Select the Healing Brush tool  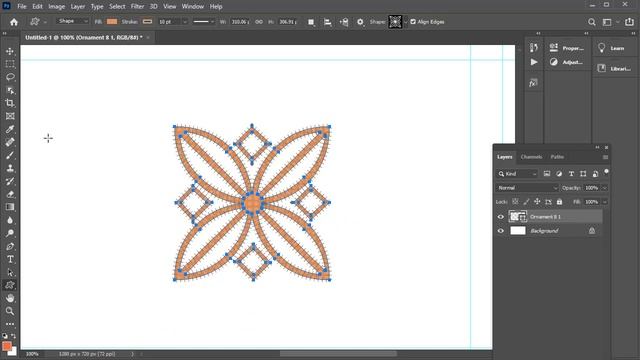point(10,142)
